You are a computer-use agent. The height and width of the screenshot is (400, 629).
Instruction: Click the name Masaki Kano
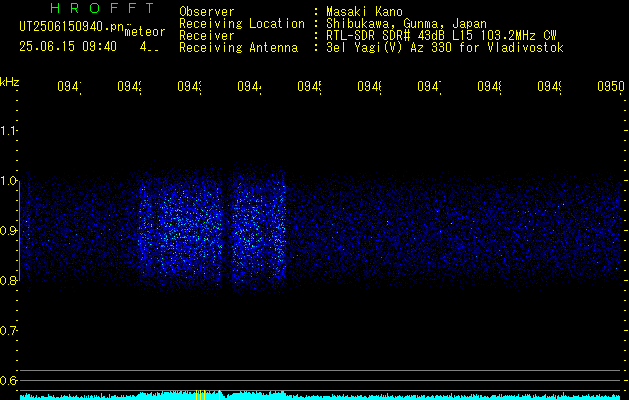[x=364, y=12]
